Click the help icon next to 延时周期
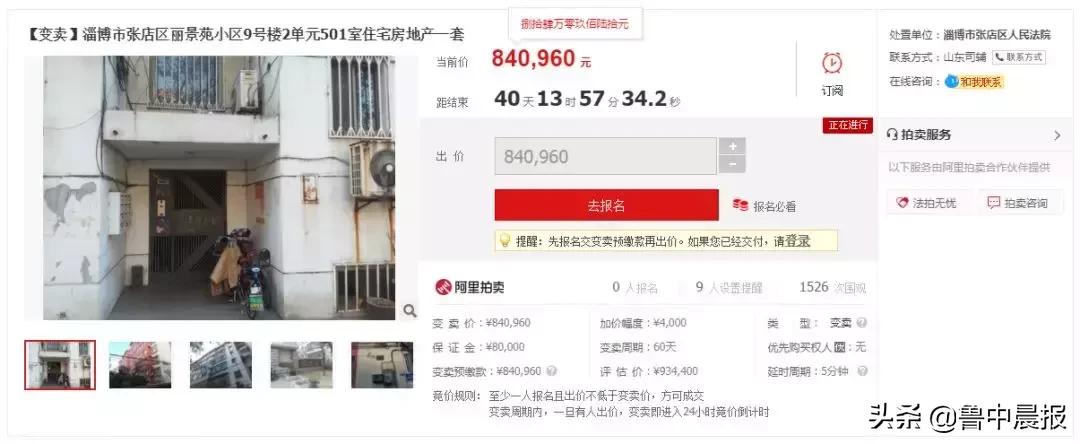Viewport: 1080px width, 444px height. click(861, 372)
